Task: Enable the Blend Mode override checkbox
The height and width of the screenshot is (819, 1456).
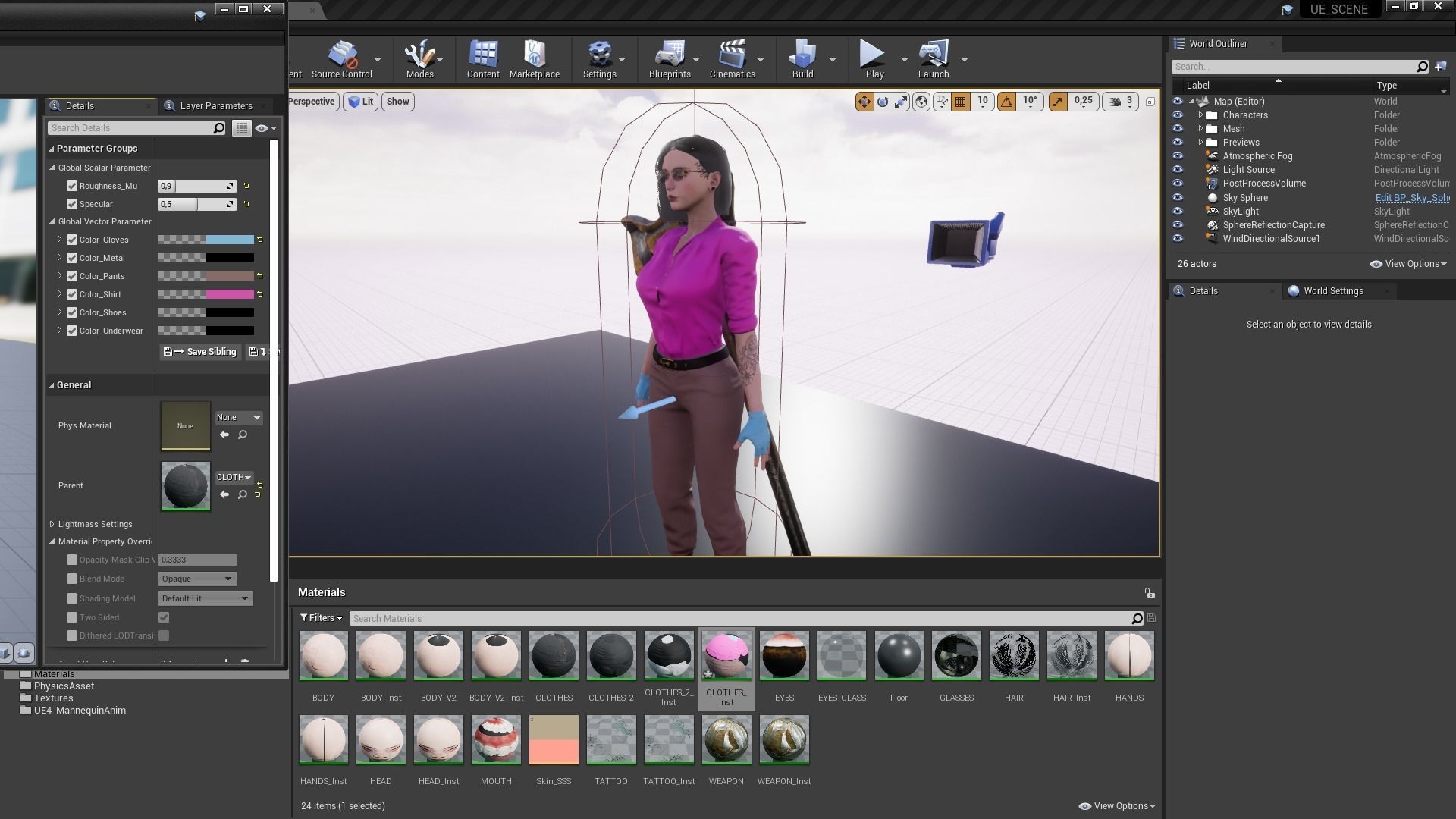Action: 72,579
